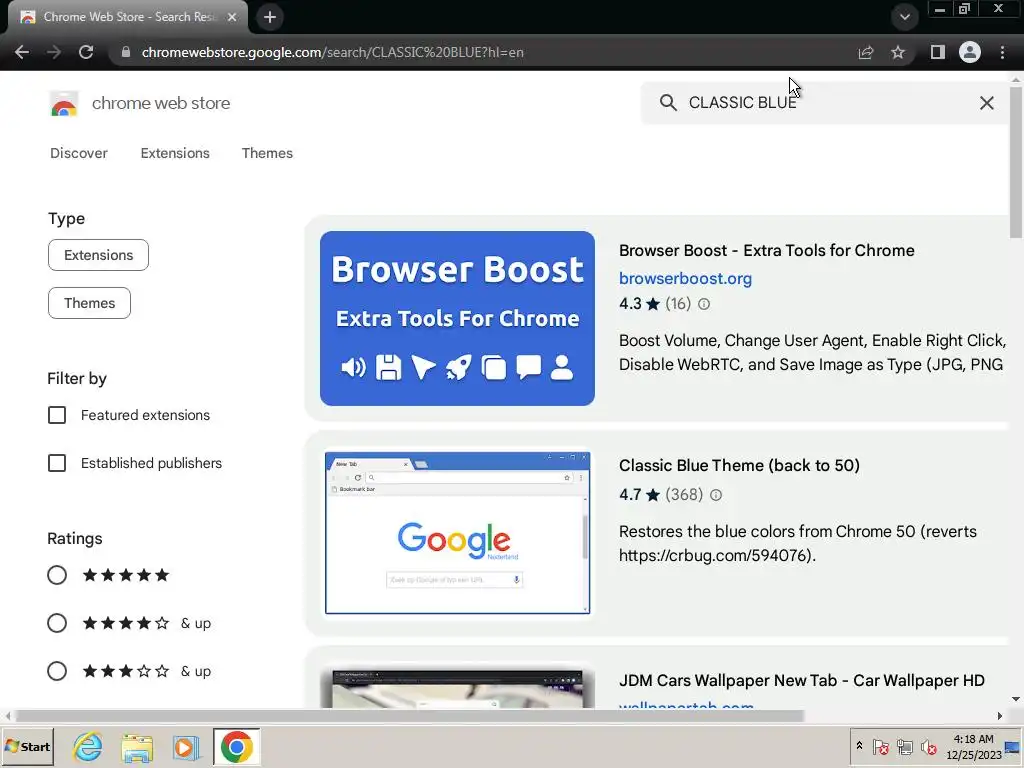Visit the browserboost.org link
The width and height of the screenshot is (1024, 768).
click(685, 278)
